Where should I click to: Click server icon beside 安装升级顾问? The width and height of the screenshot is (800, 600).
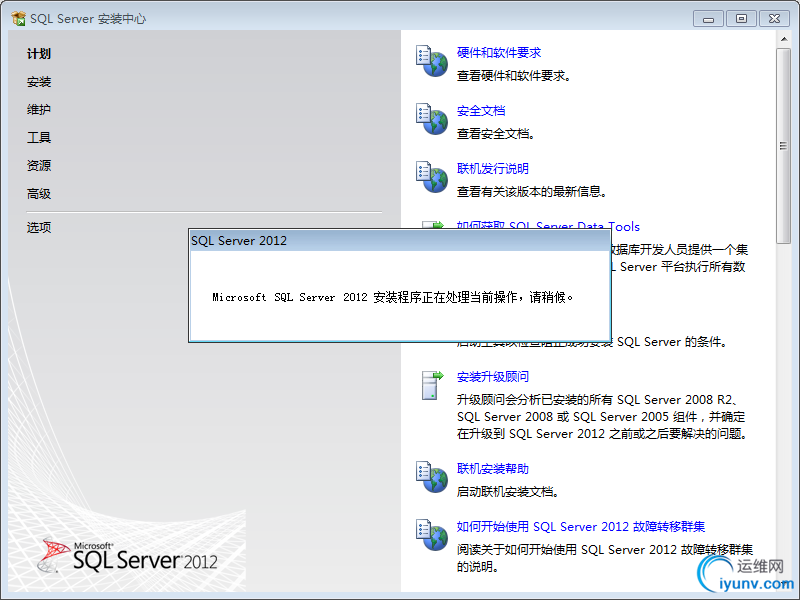pyautogui.click(x=433, y=385)
